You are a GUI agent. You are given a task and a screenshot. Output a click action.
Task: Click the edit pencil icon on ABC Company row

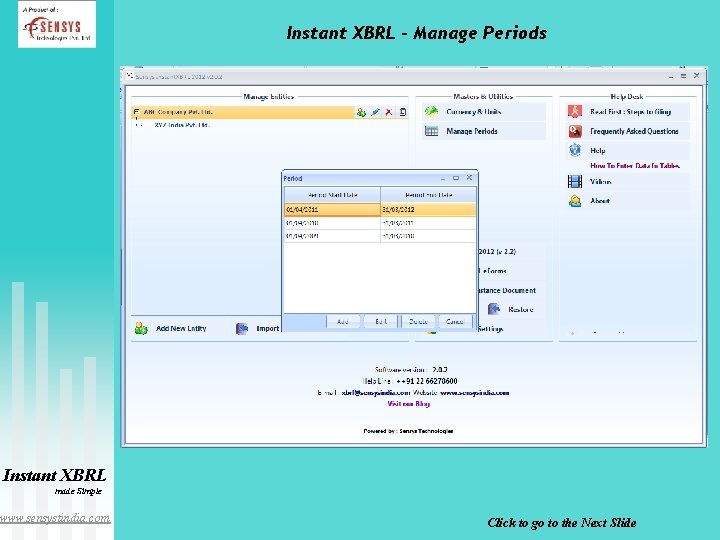point(375,112)
